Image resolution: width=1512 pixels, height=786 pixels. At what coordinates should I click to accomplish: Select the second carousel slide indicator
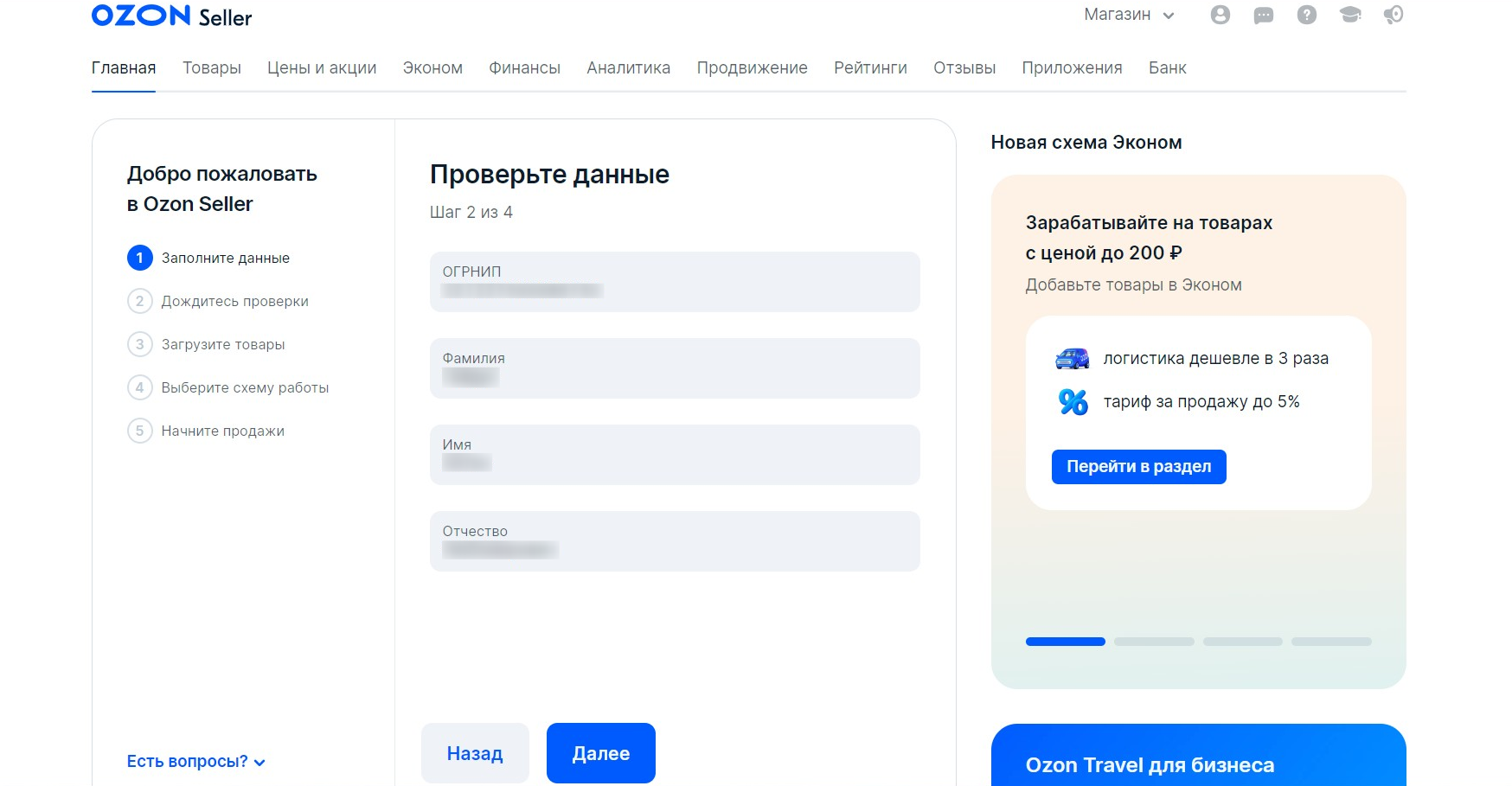1154,642
